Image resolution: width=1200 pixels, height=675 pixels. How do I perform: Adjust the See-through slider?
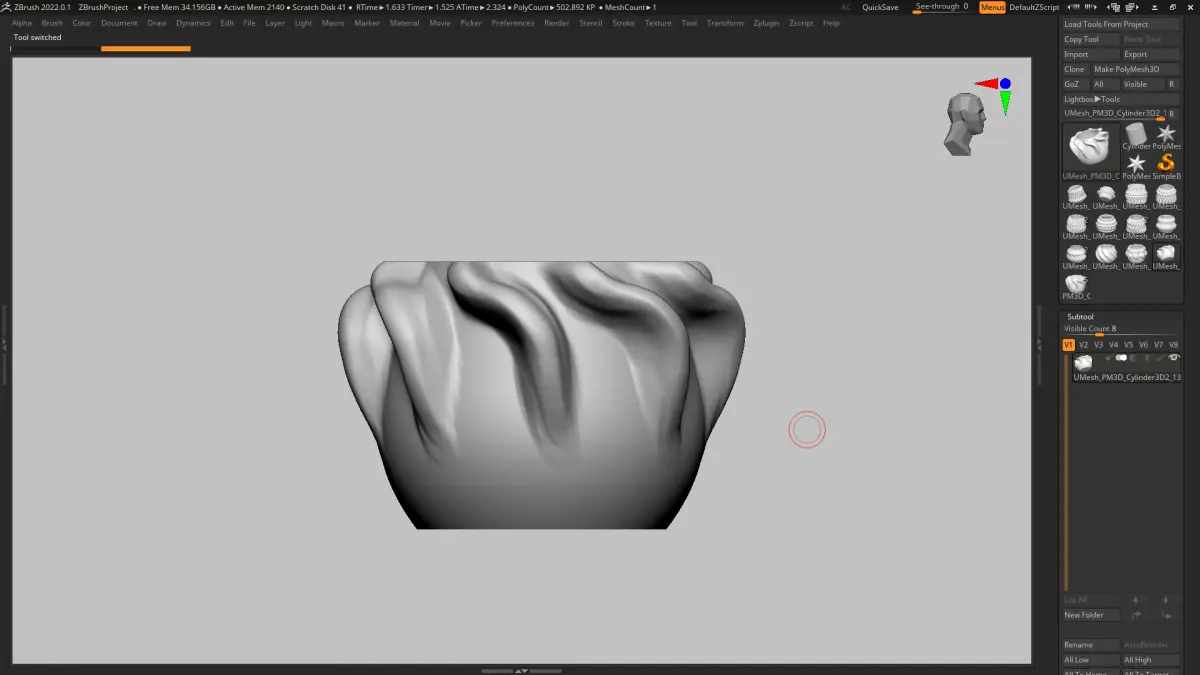click(943, 7)
